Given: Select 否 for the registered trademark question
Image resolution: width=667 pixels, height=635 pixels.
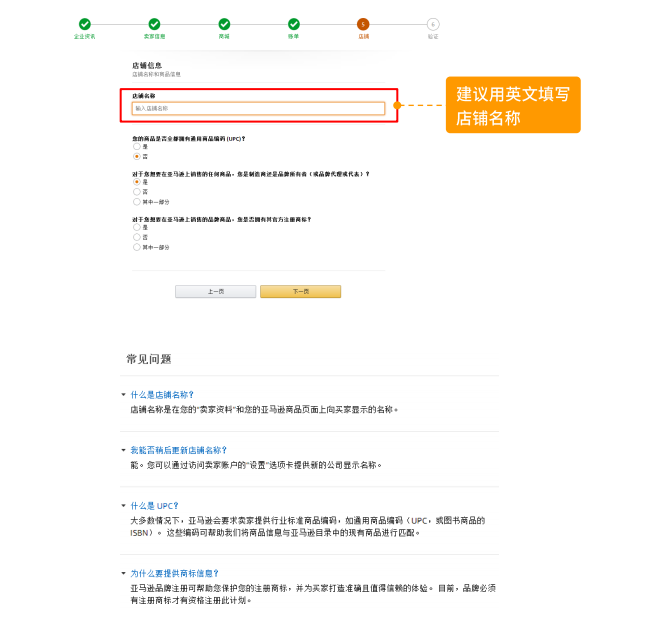Looking at the screenshot, I should 136,236.
